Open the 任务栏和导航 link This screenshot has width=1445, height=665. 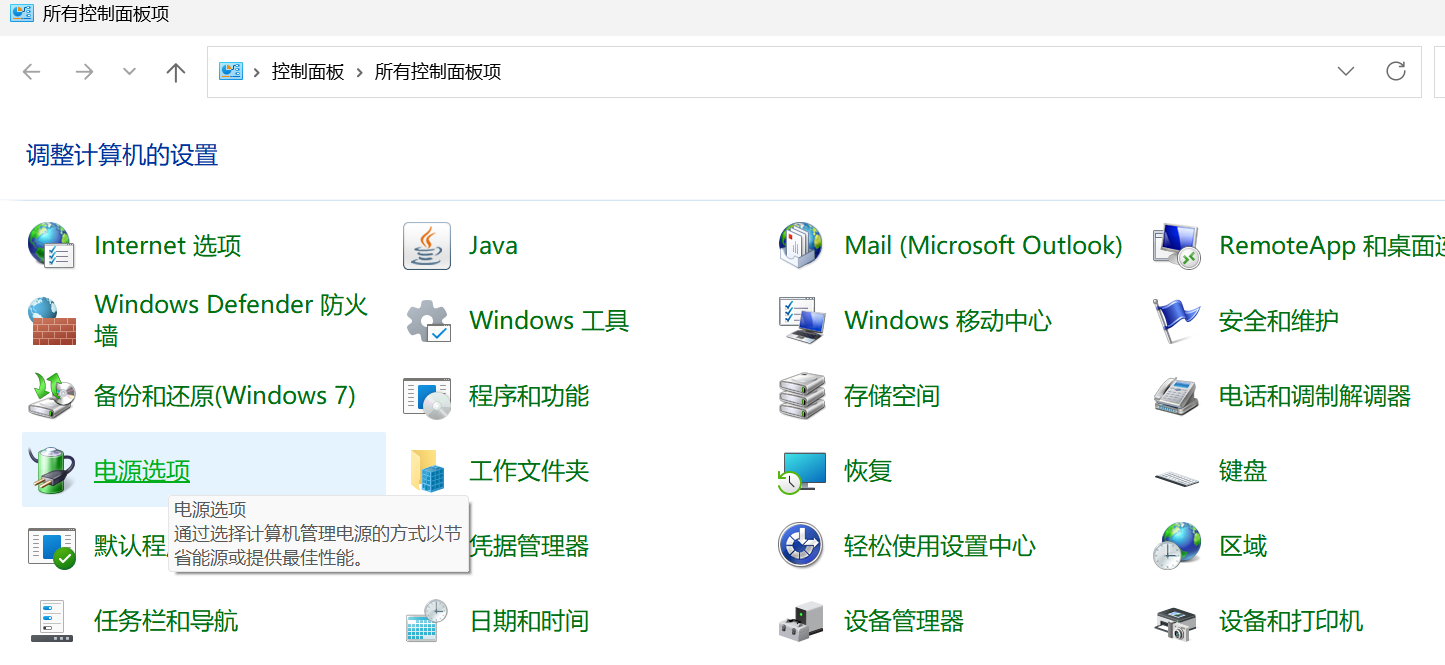point(166,621)
